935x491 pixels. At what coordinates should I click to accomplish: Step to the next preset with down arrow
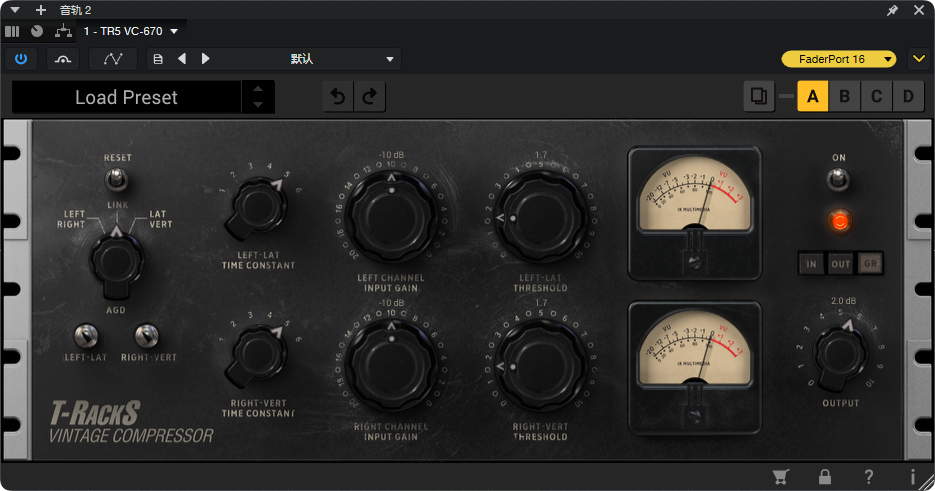coord(258,104)
